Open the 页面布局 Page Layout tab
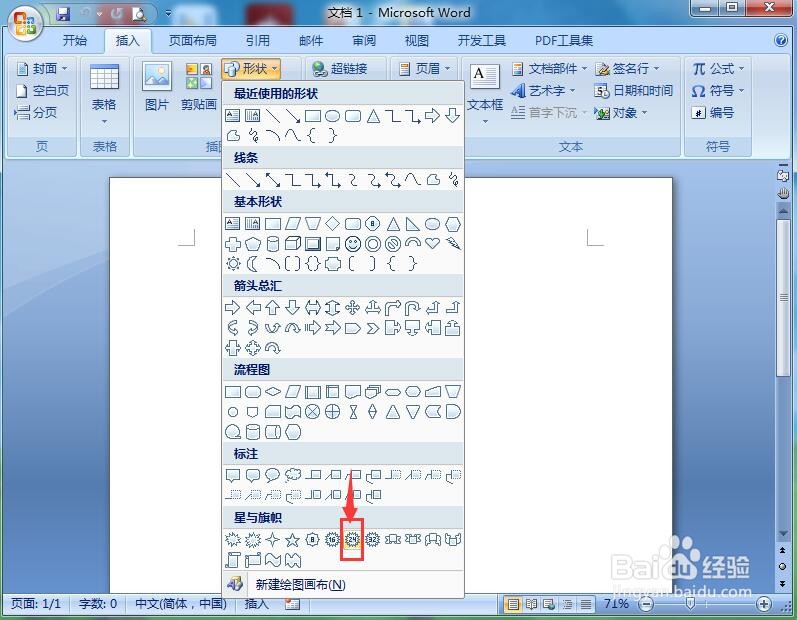 (x=193, y=40)
